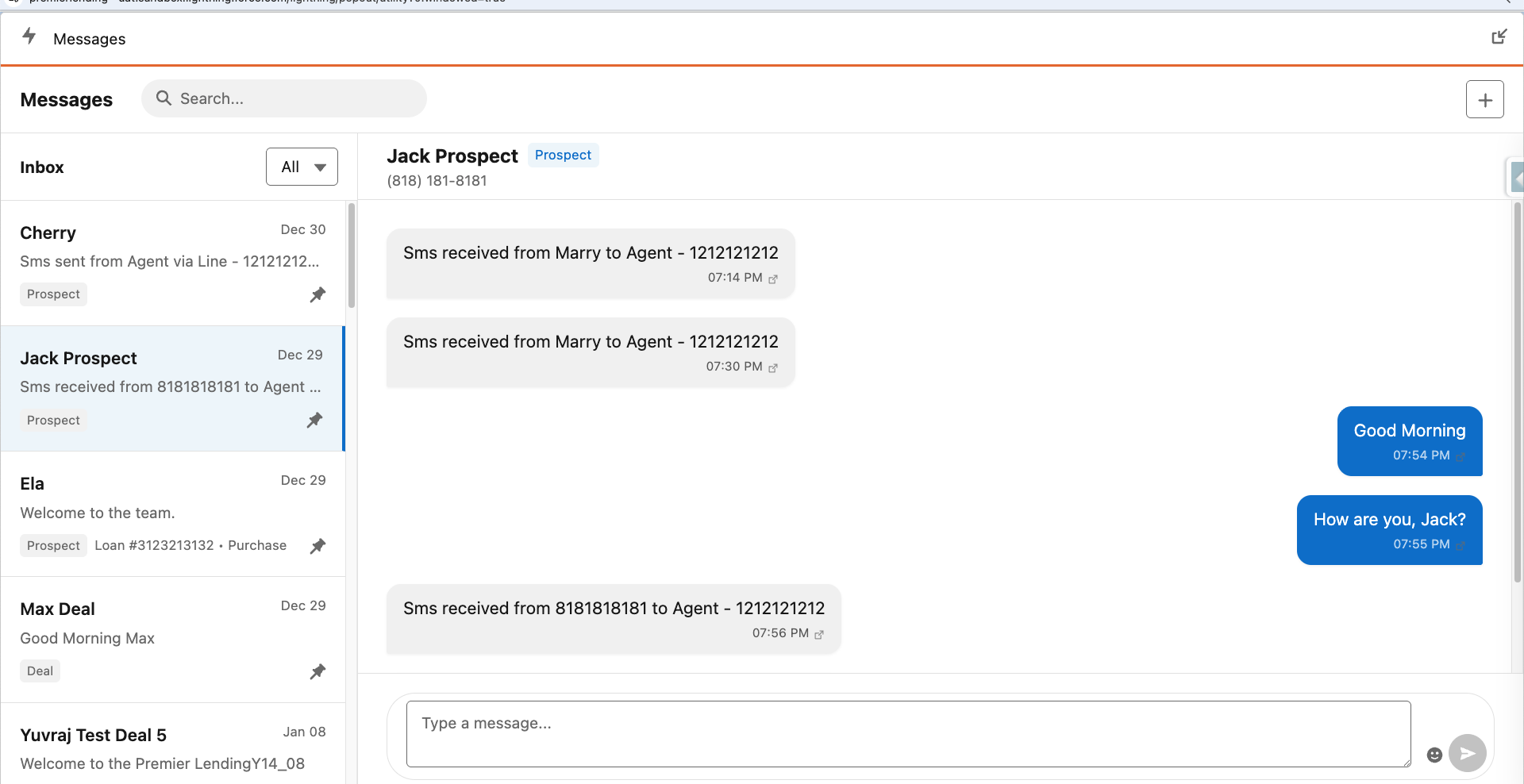Viewport: 1524px width, 784px height.
Task: Expand the collapsed right side panel
Action: tap(1515, 178)
